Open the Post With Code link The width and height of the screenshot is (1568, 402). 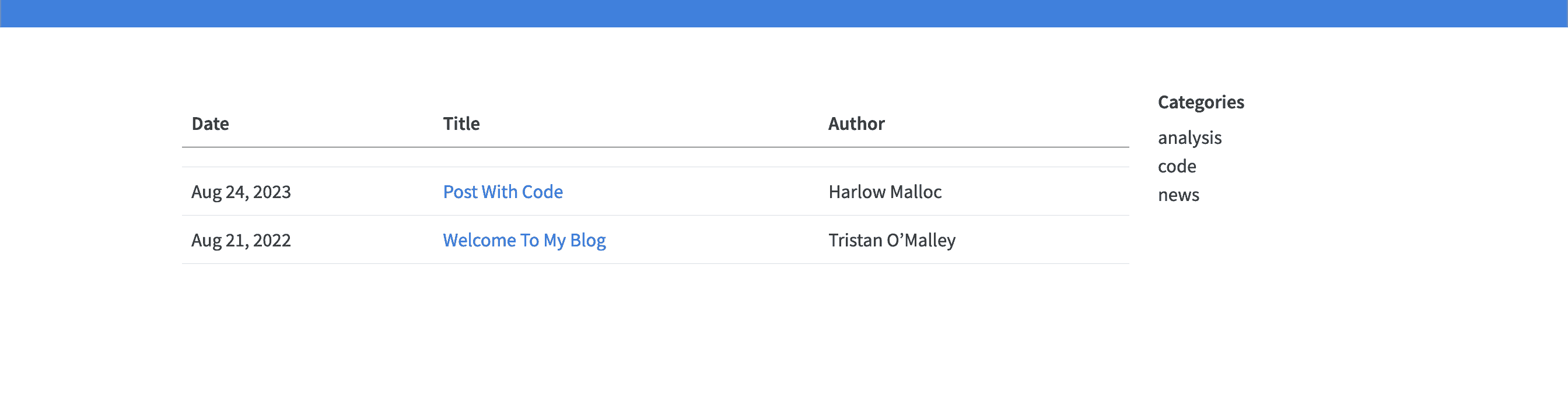[x=502, y=192]
